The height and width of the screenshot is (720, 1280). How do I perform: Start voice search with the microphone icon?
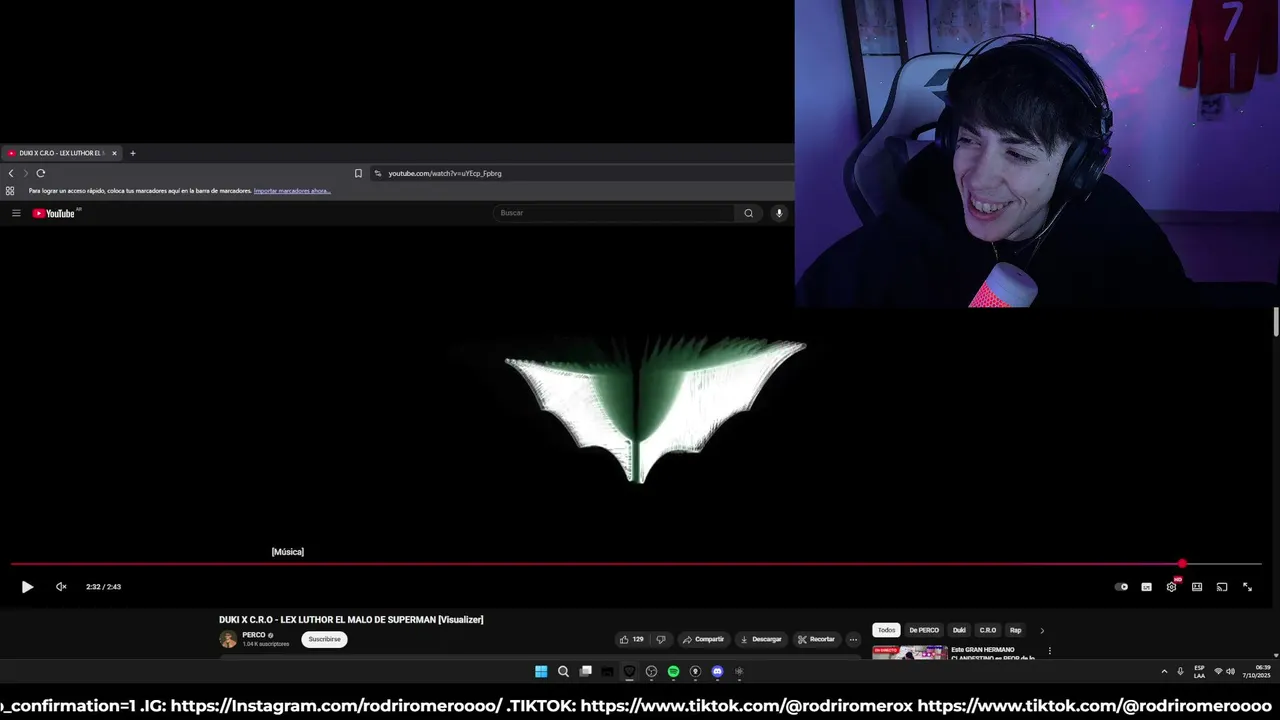779,213
